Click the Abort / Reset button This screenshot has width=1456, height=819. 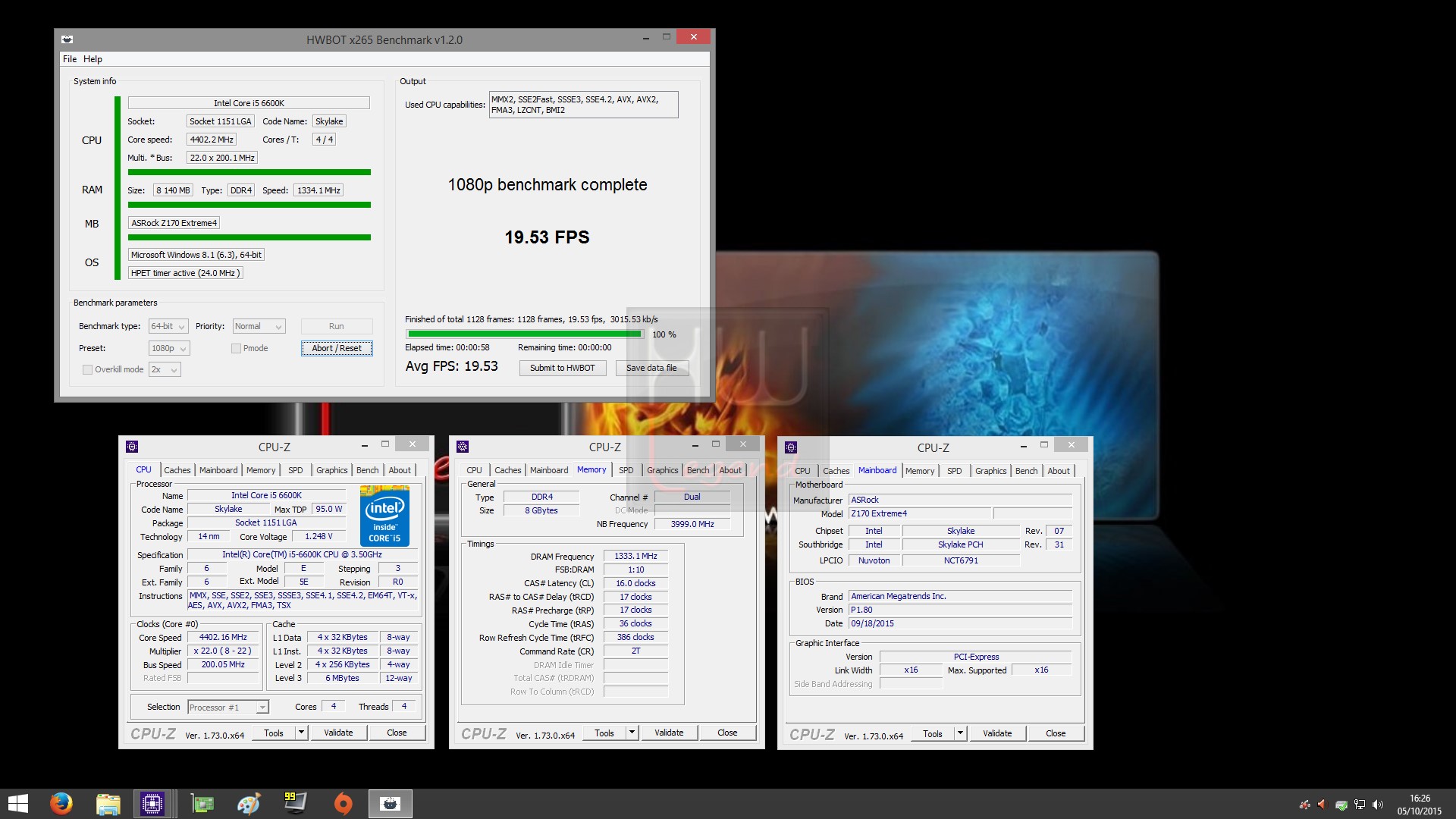click(337, 348)
